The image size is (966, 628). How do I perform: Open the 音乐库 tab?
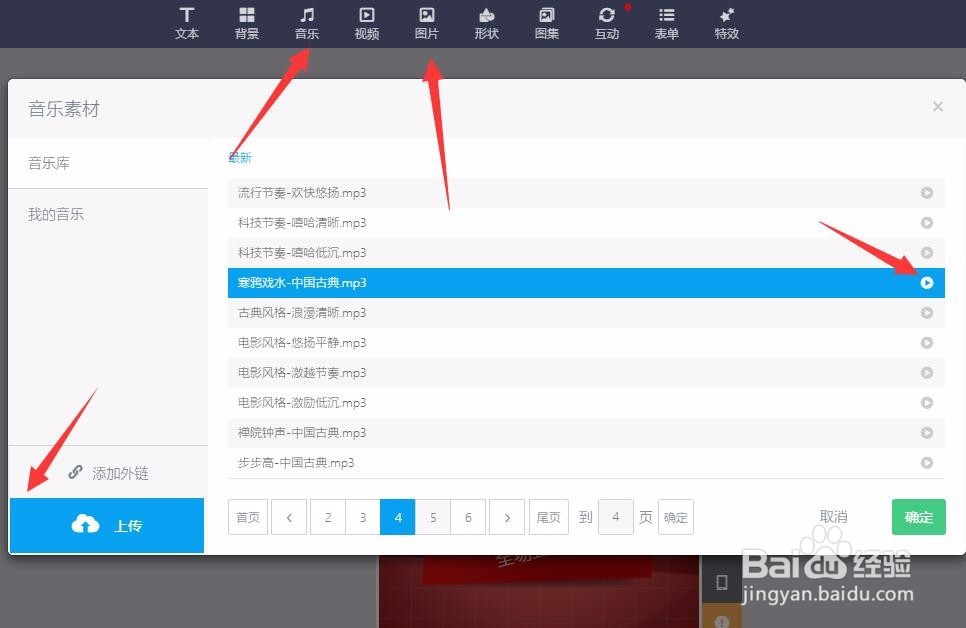49,163
